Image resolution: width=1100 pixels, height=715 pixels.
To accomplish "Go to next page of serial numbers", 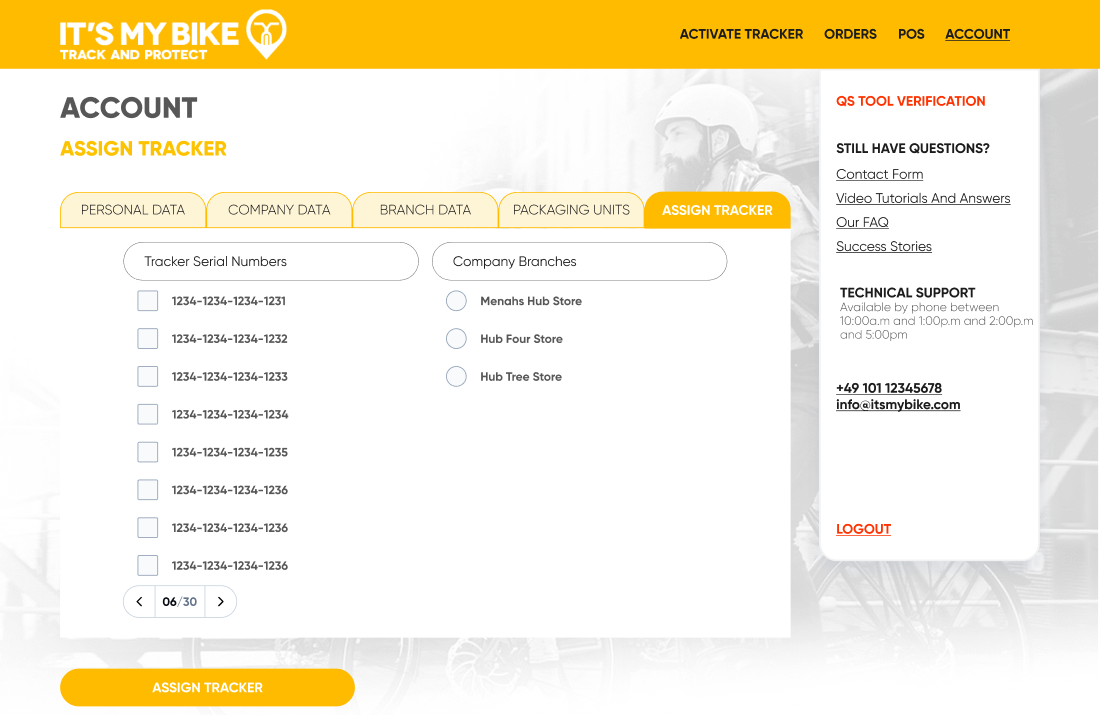I will [220, 601].
